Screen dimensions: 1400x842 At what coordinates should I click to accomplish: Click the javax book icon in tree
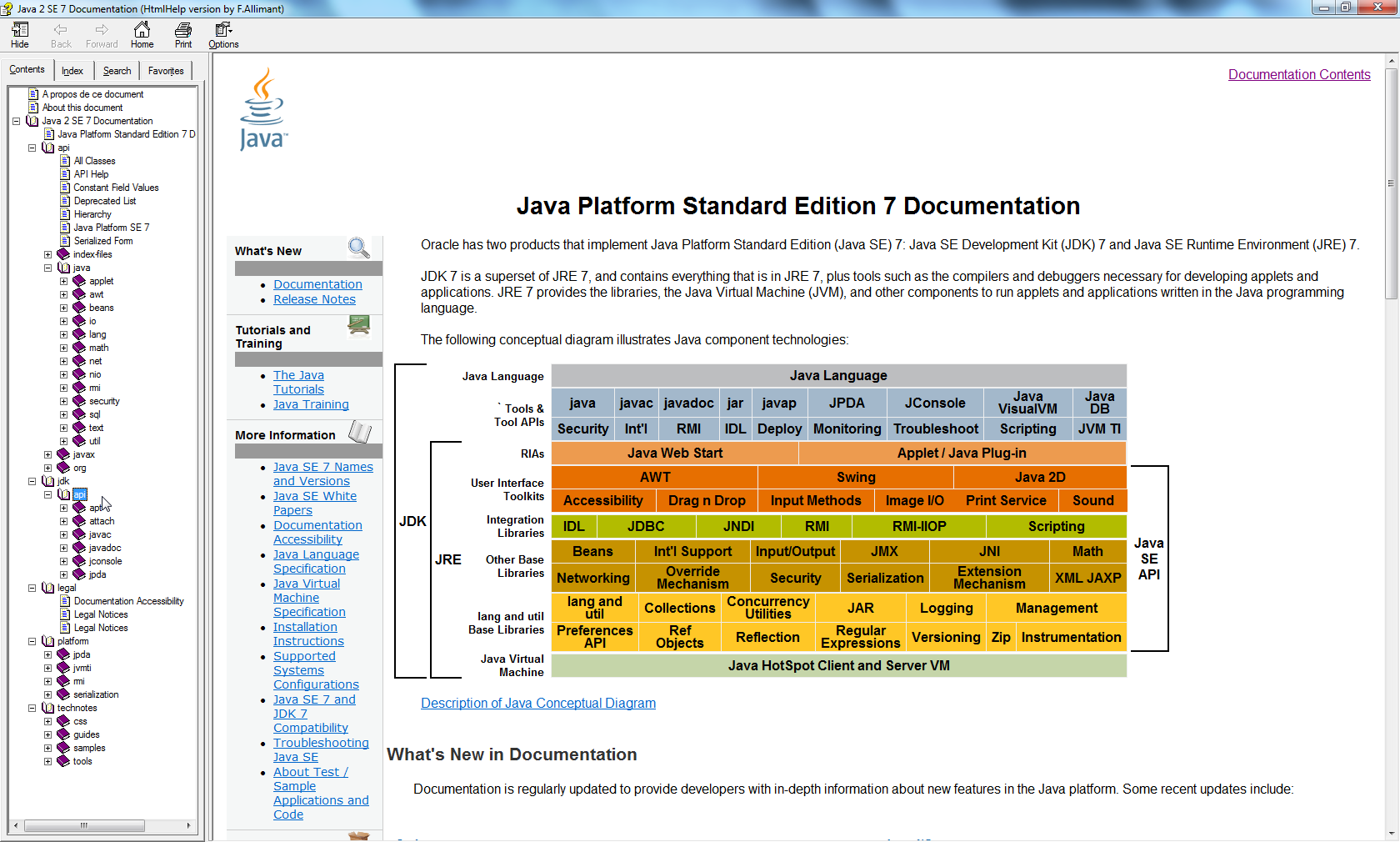pos(63,454)
